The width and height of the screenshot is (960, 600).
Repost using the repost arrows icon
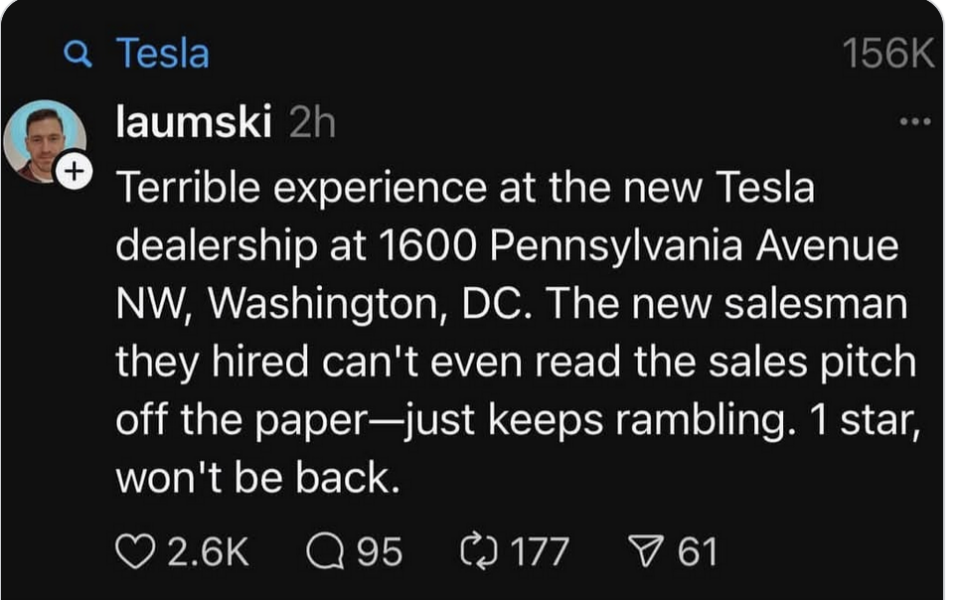481,547
